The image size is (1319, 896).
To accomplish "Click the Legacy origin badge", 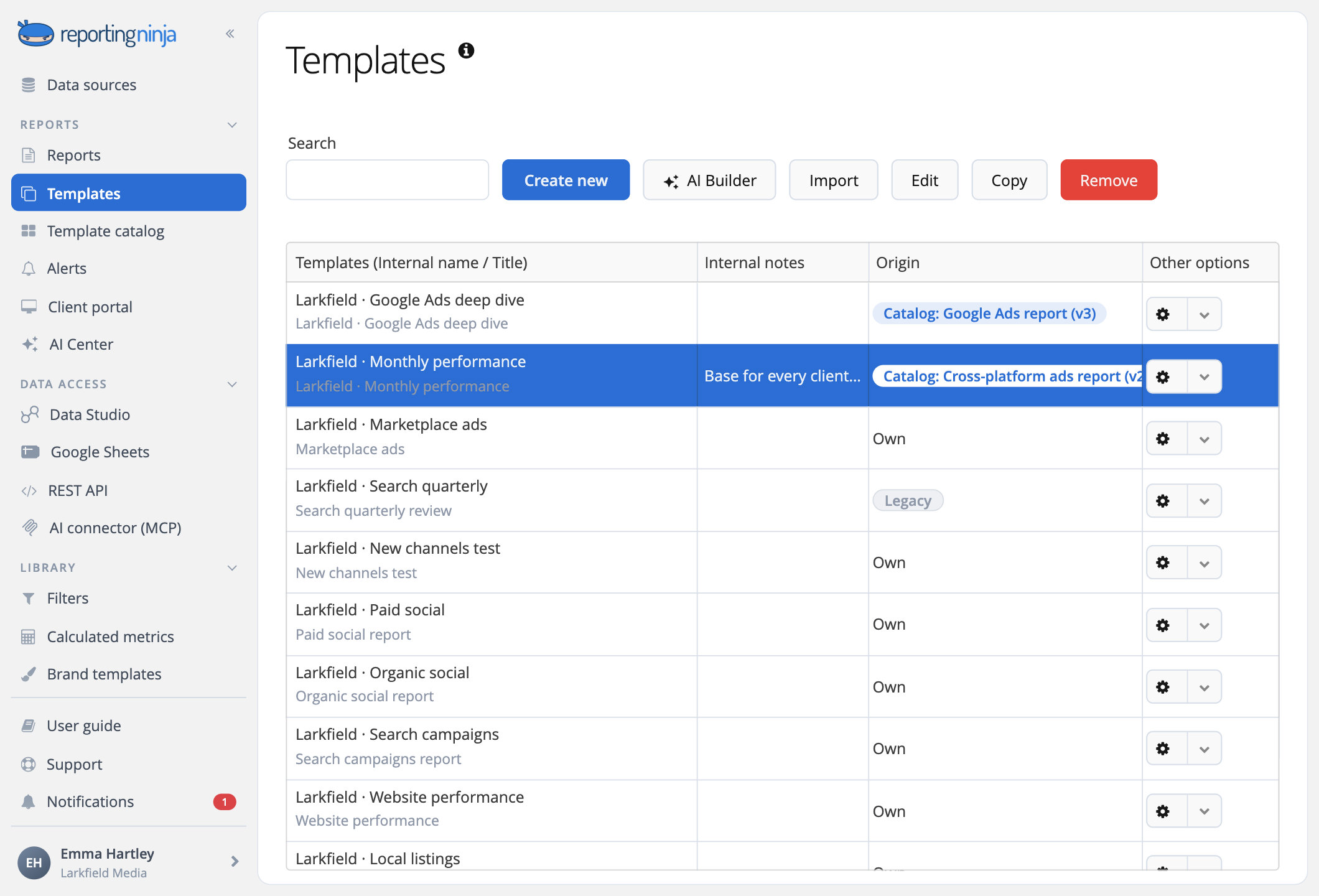I will coord(908,501).
